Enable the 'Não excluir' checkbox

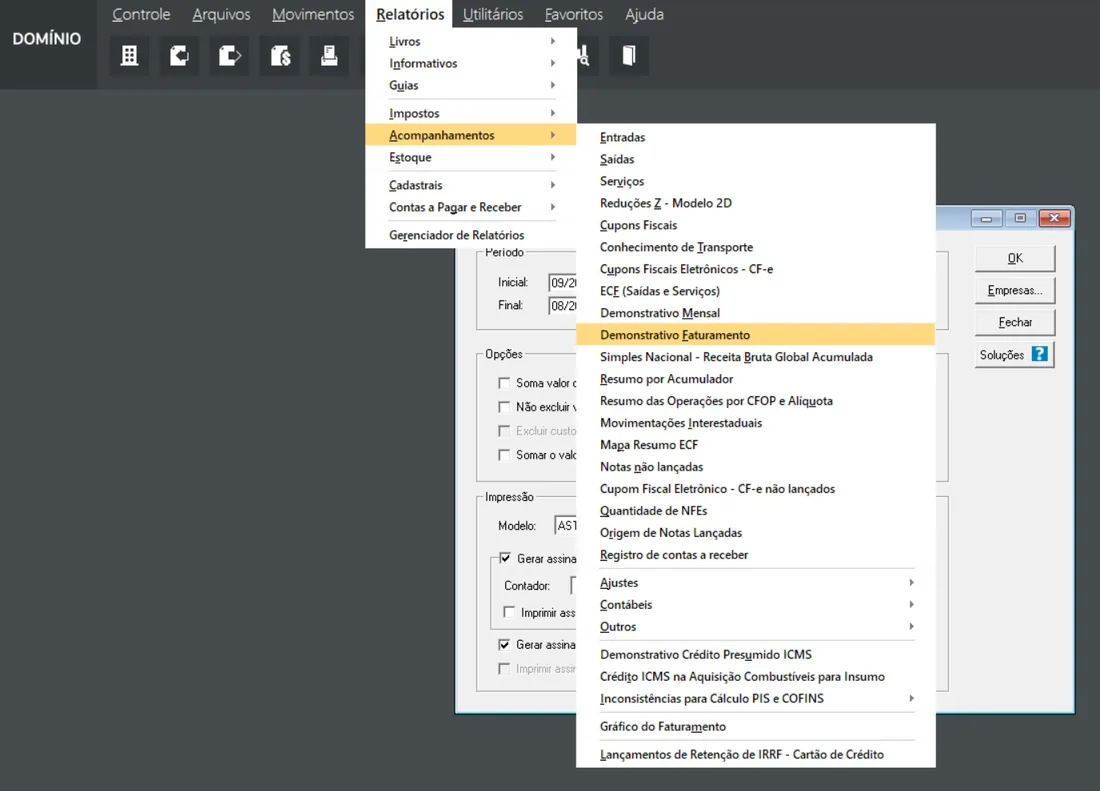tap(504, 407)
